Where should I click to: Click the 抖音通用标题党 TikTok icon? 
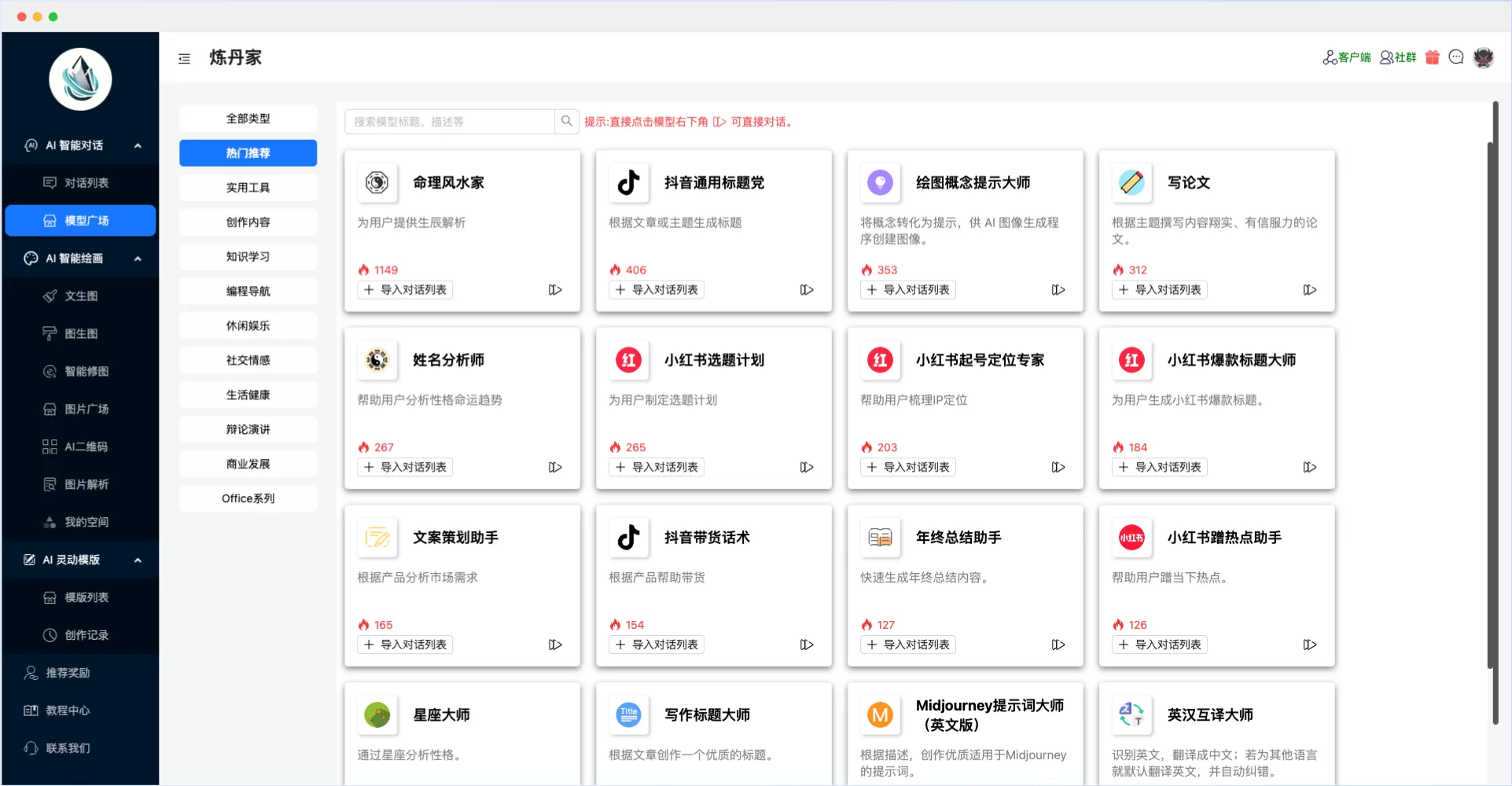(x=628, y=182)
